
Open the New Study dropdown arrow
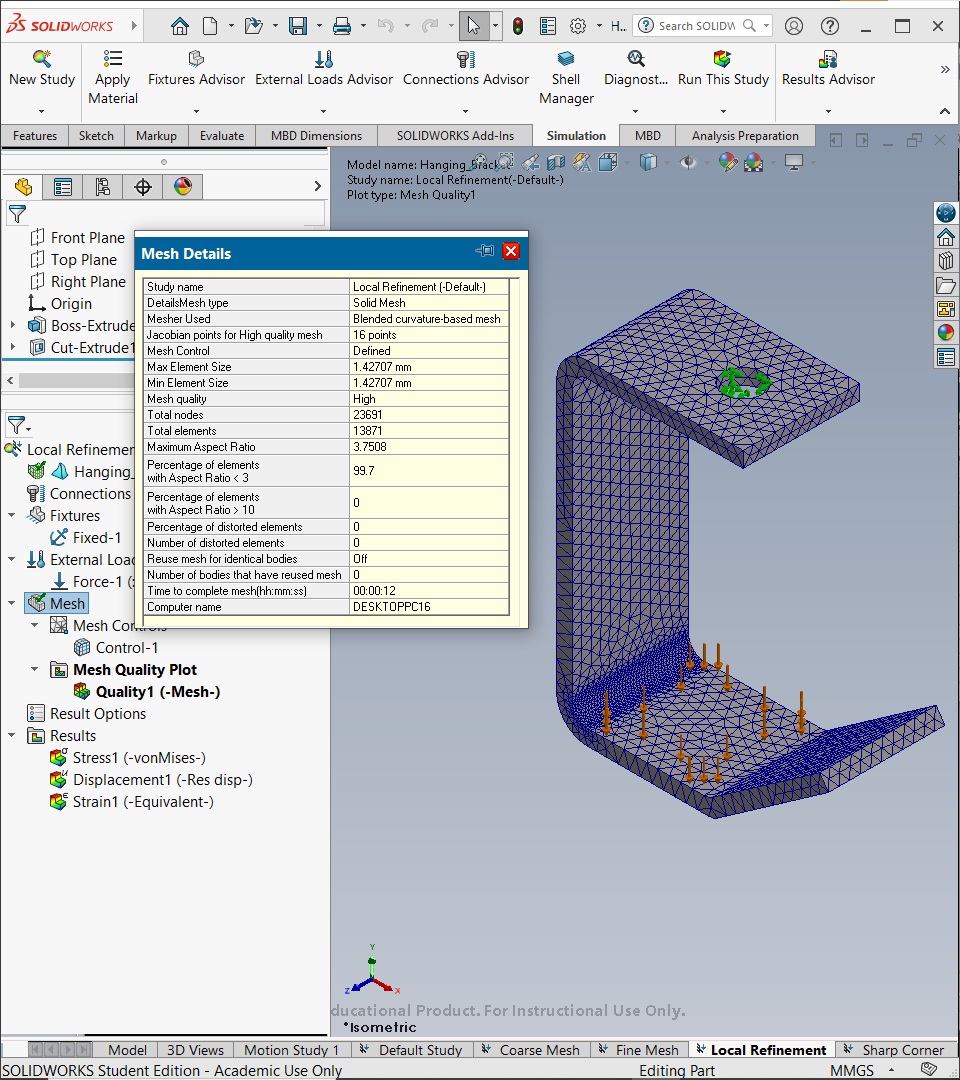click(x=41, y=111)
